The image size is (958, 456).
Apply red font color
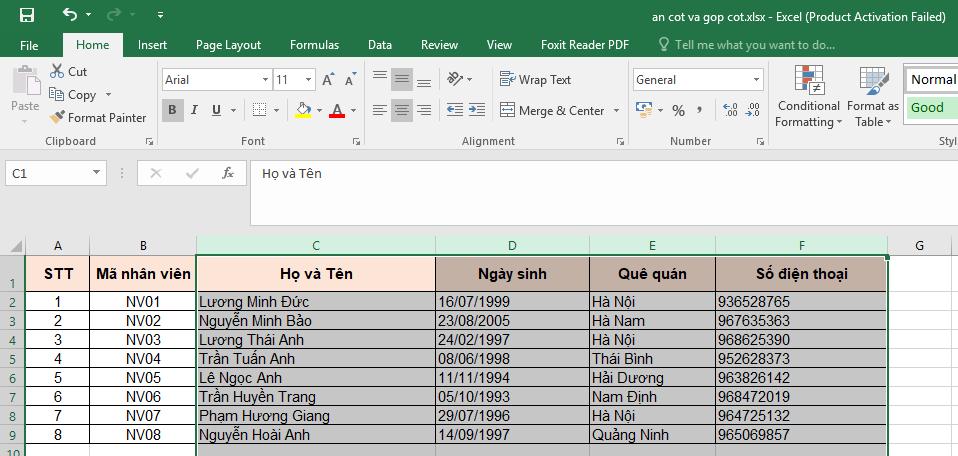[x=337, y=111]
